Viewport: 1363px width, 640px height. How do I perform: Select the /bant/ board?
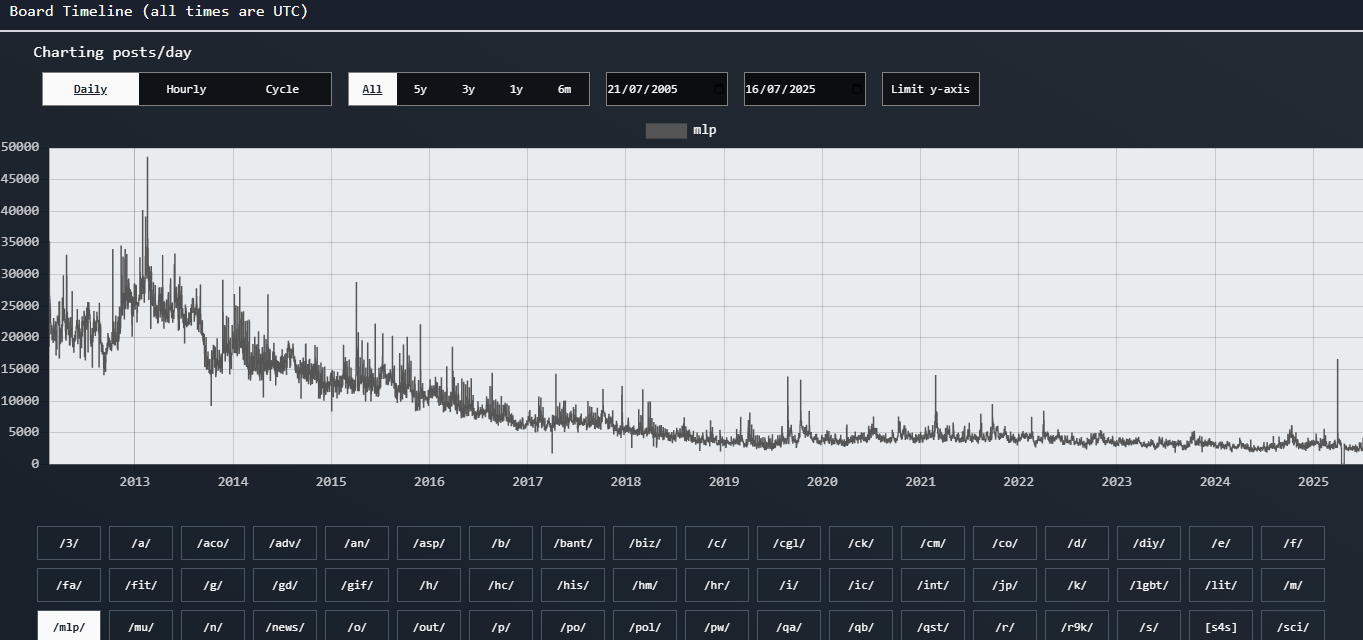[573, 543]
